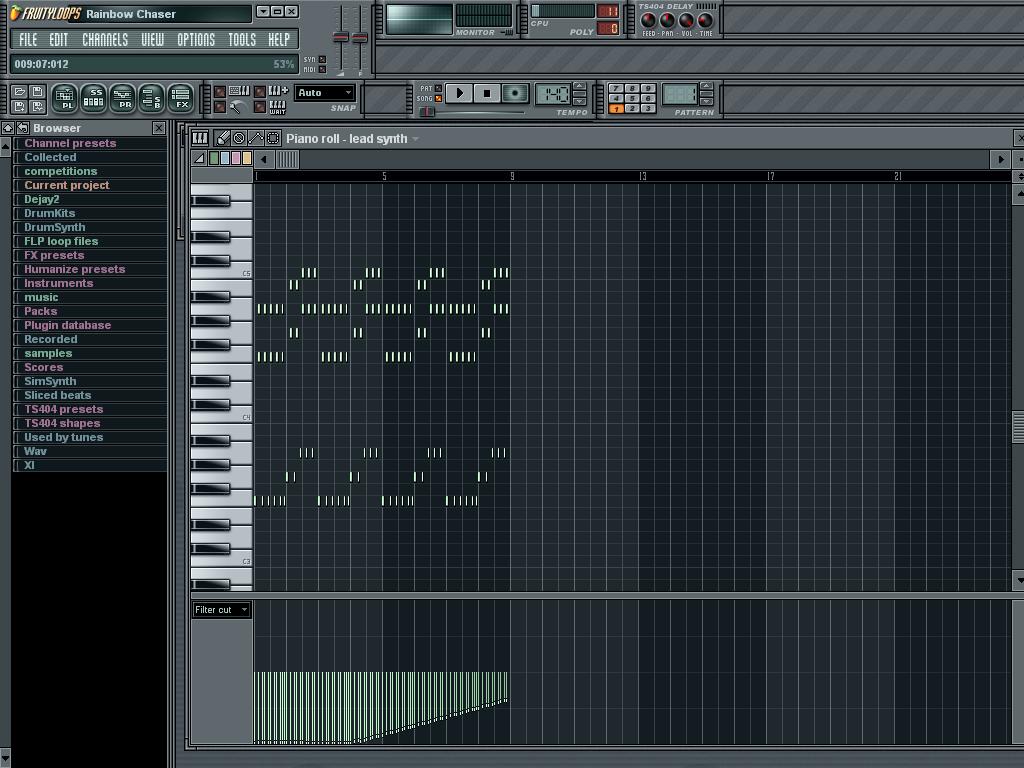Open the FX mixer panel
This screenshot has width=1024, height=768.
181,98
